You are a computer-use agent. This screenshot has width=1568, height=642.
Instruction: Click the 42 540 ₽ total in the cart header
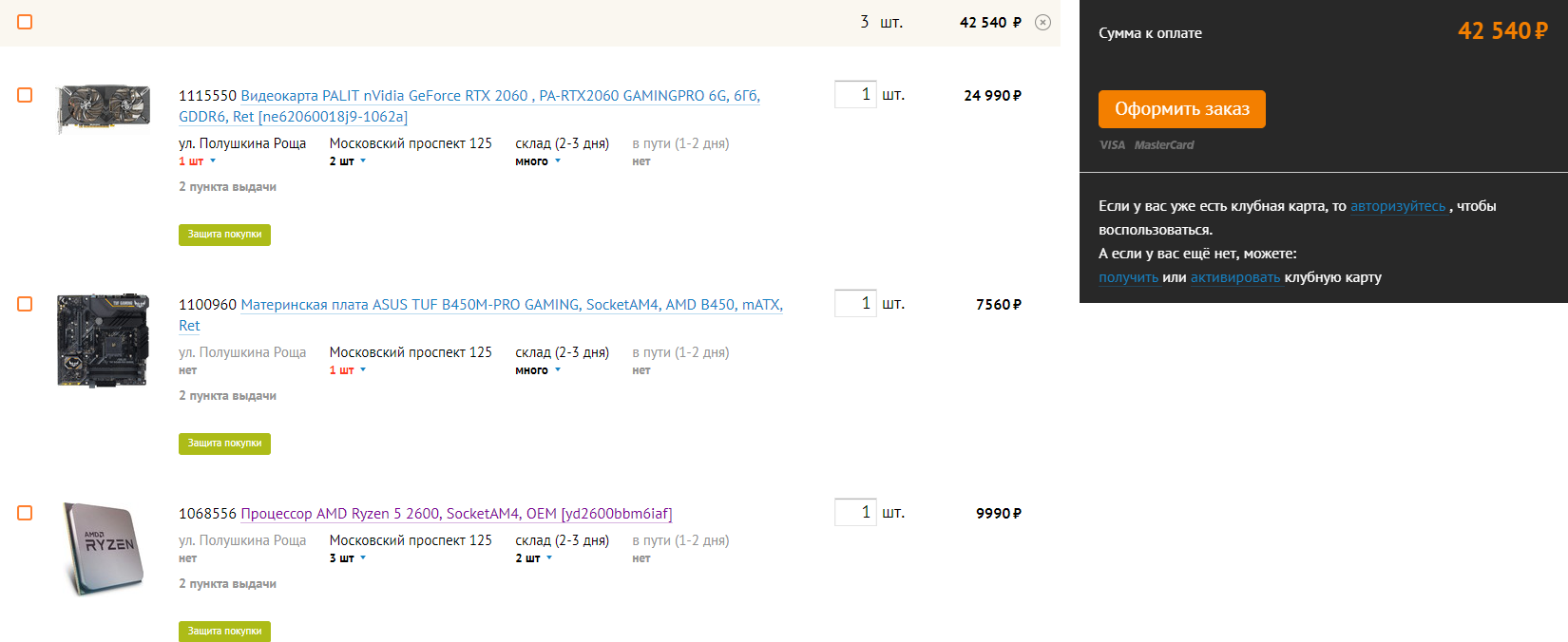(990, 23)
